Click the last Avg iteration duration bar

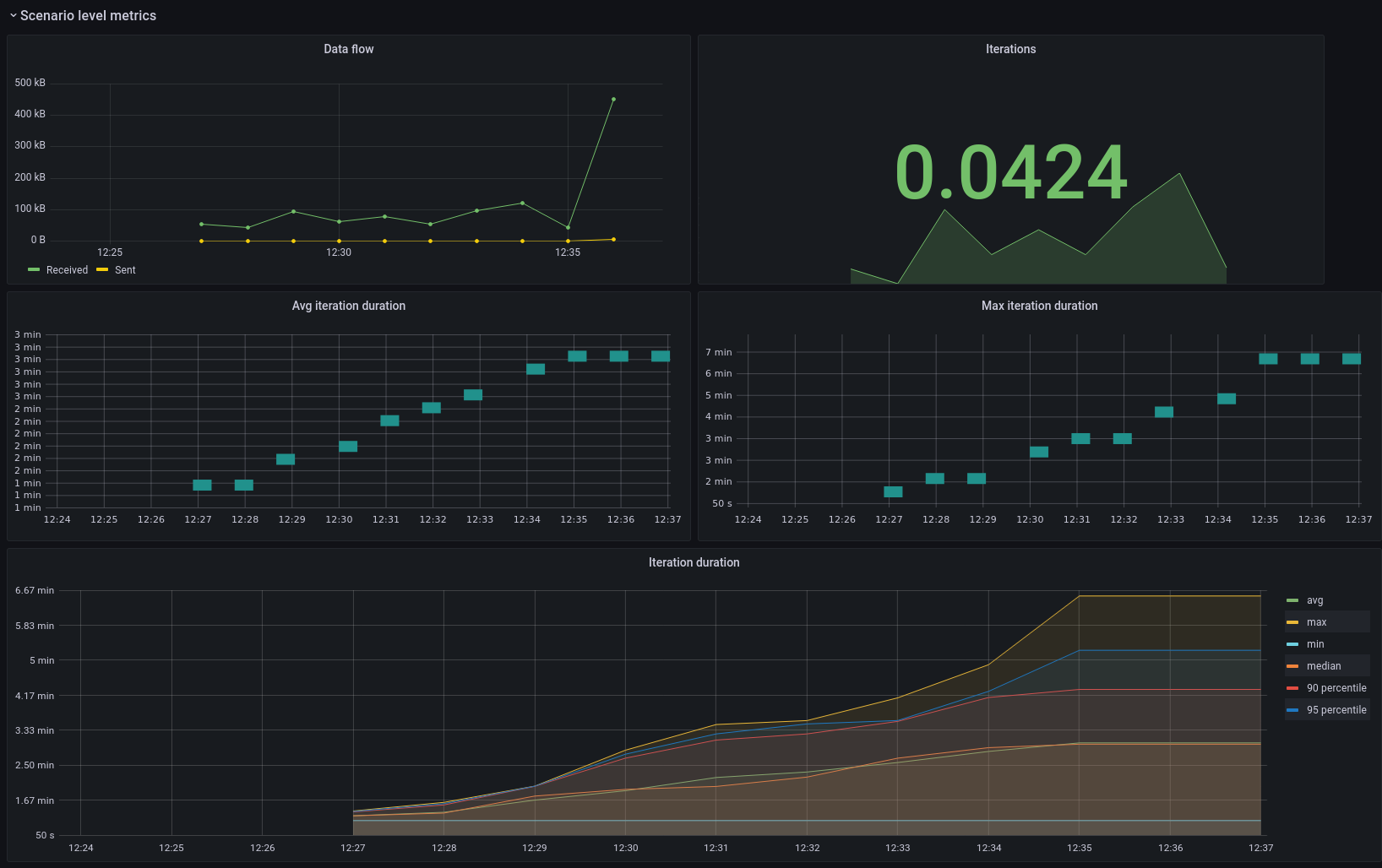(661, 356)
